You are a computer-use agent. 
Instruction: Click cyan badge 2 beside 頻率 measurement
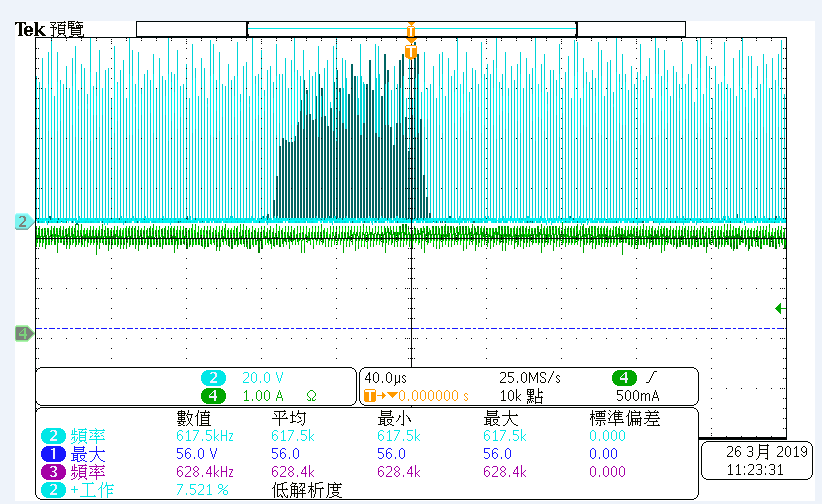(53, 436)
